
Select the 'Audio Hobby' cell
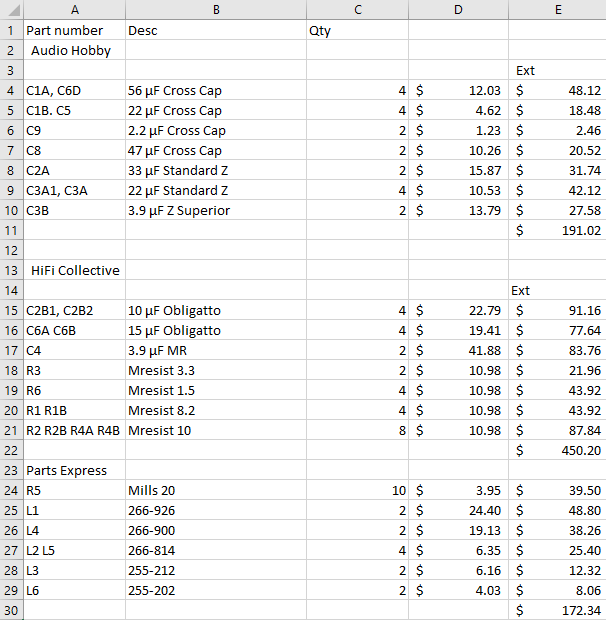74,50
